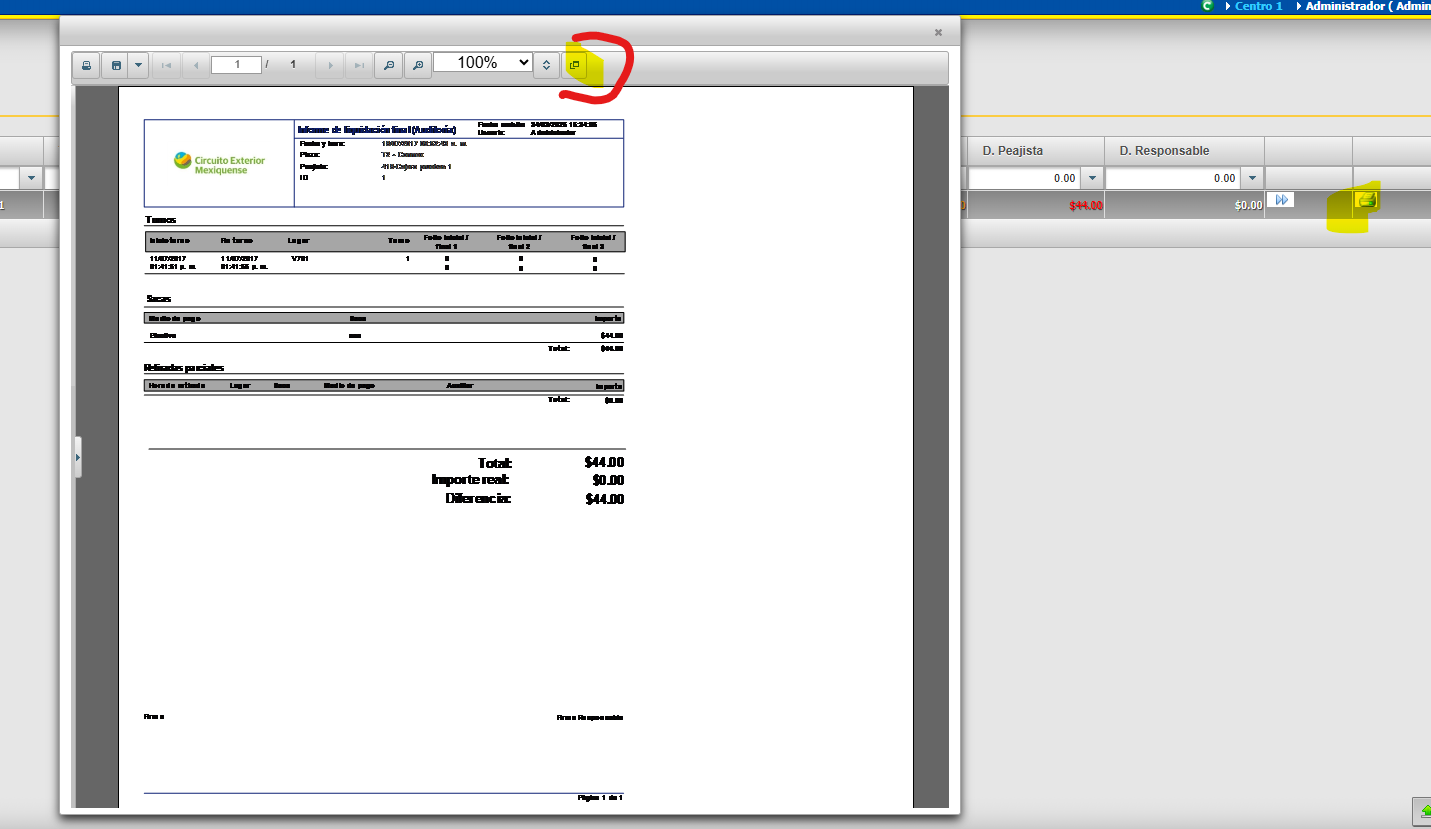Sort by the D. Responsable column header
The image size is (1431, 829).
tap(1164, 151)
